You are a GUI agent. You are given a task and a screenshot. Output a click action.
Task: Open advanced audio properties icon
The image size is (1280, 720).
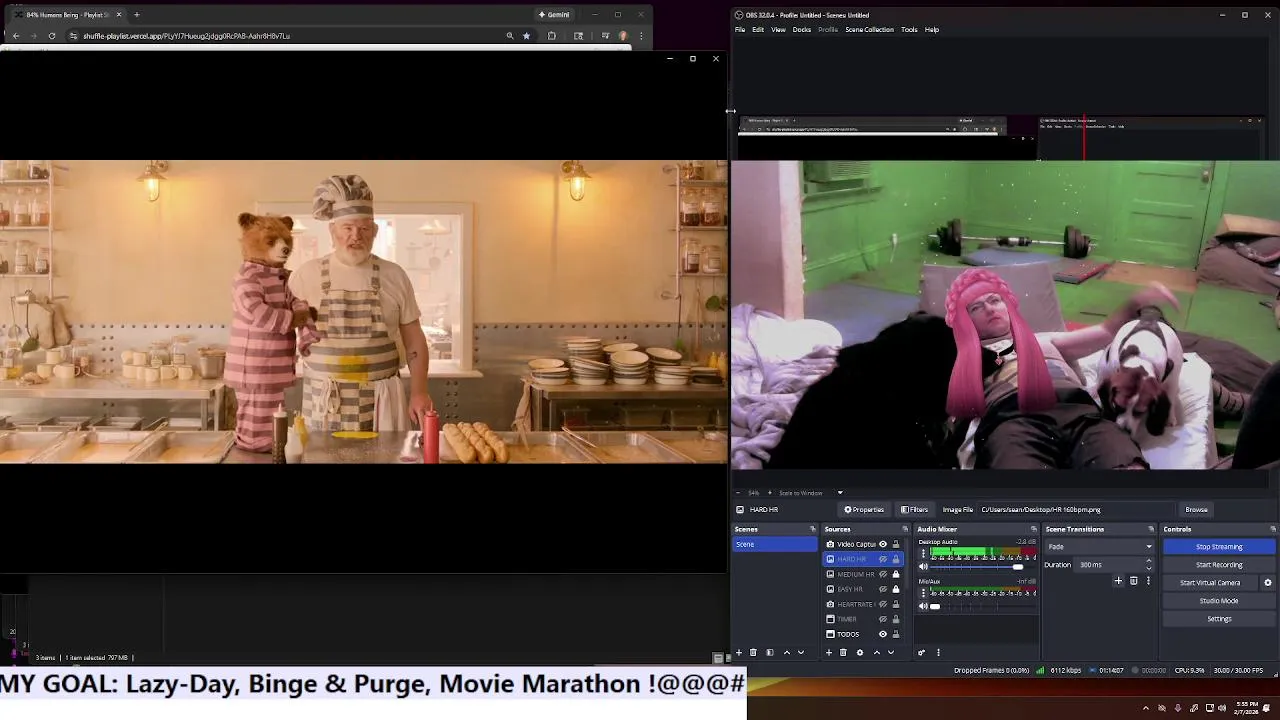pos(922,652)
